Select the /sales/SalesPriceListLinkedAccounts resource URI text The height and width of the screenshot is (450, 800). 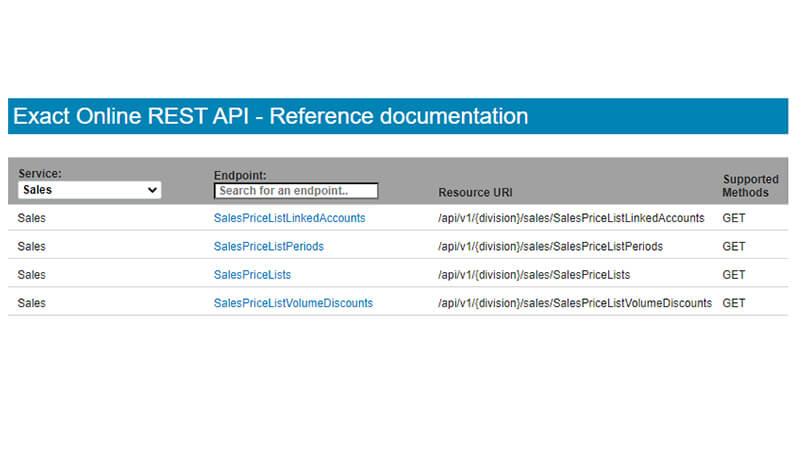pos(571,218)
